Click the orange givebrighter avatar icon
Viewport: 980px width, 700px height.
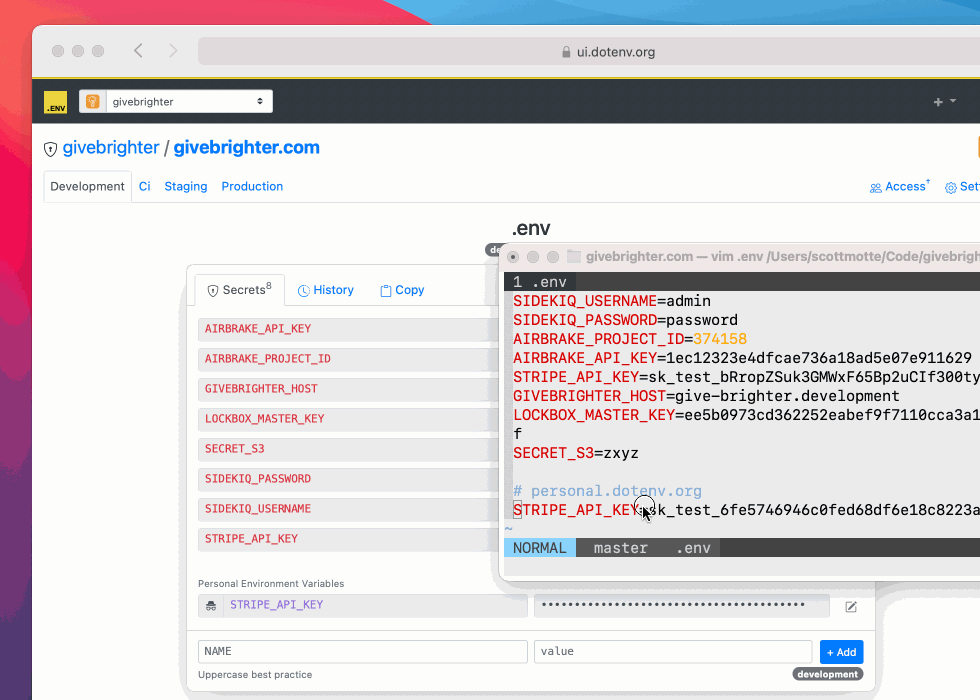tap(92, 102)
